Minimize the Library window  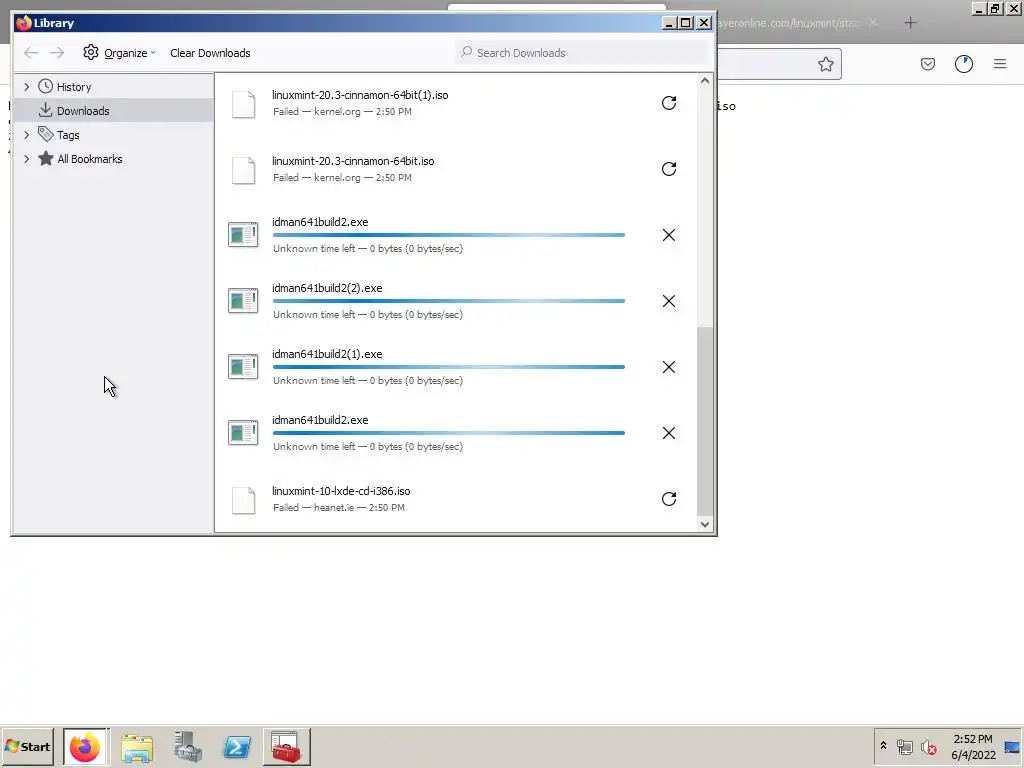coord(669,23)
